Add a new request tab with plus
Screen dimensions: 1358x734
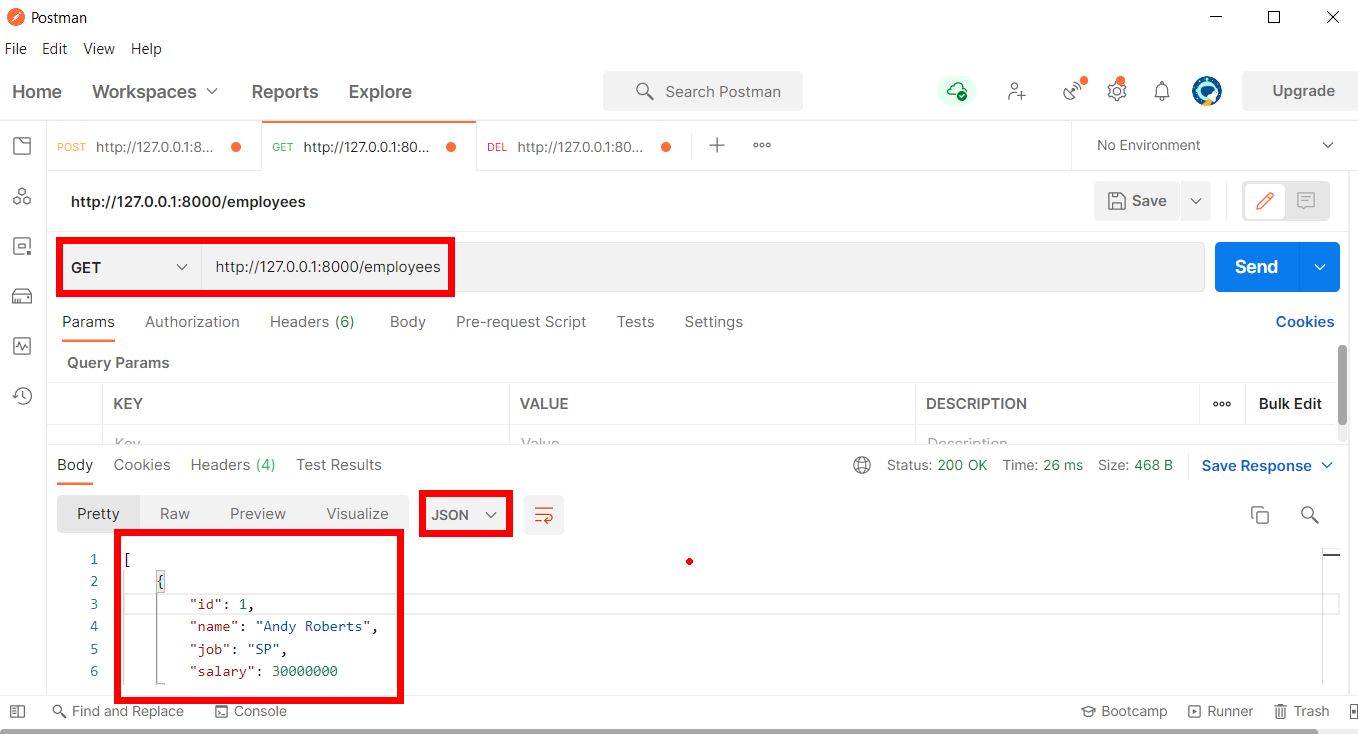point(717,145)
